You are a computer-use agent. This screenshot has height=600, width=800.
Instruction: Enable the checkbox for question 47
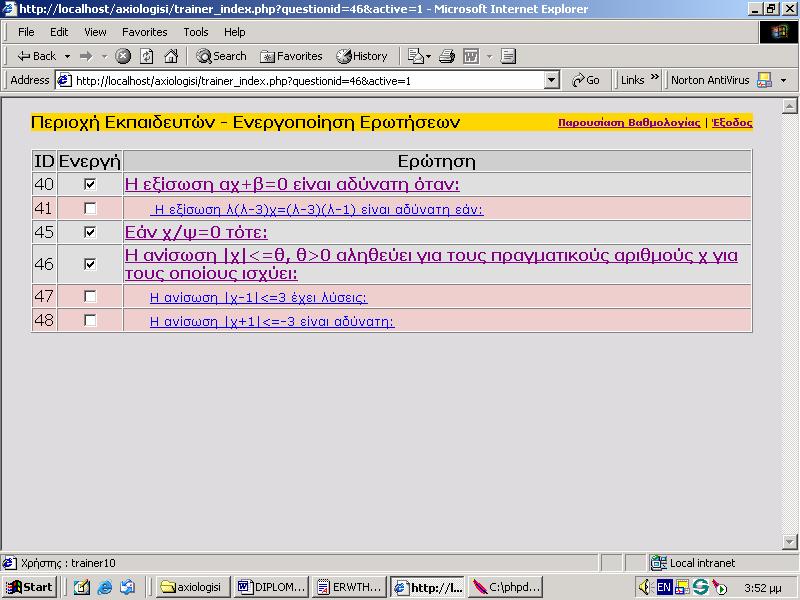coord(90,296)
